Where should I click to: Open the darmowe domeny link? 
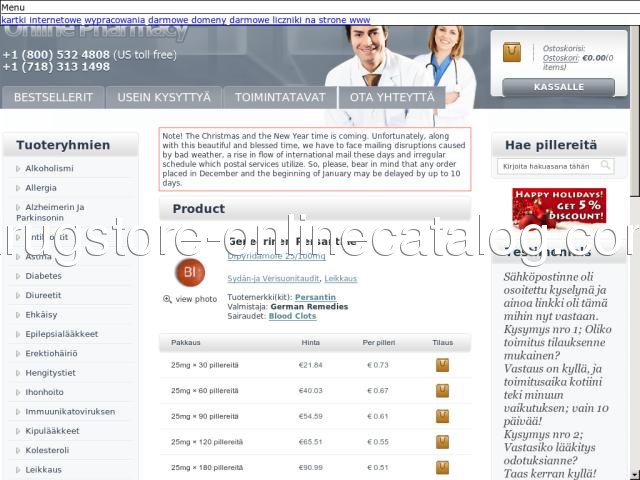point(187,20)
